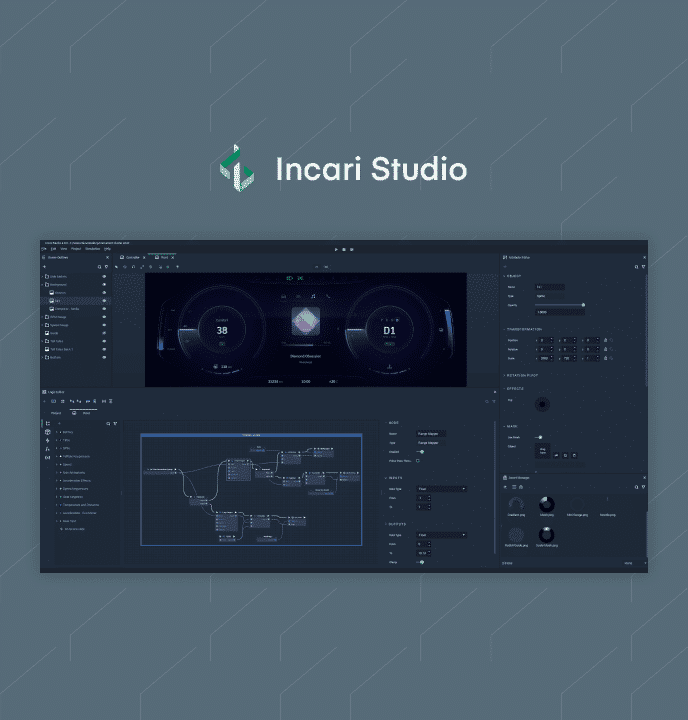Start the simulation with the play button

(336, 249)
